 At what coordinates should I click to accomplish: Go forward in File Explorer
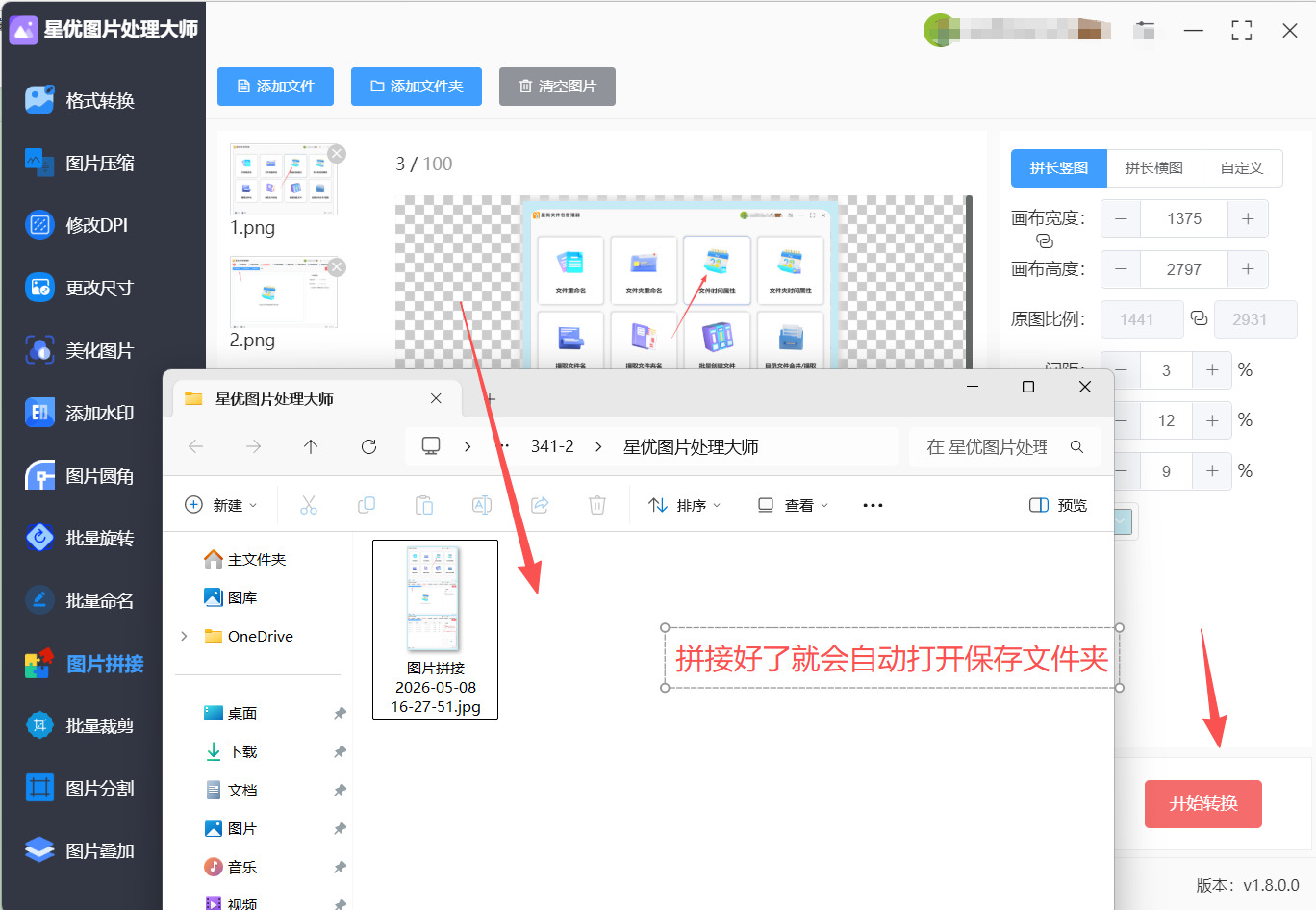(x=254, y=446)
